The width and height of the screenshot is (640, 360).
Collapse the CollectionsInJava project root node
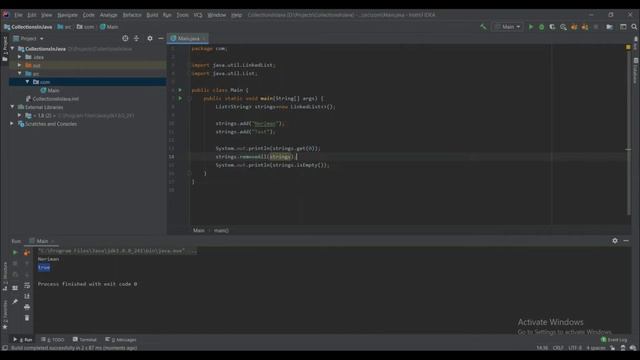pos(13,49)
